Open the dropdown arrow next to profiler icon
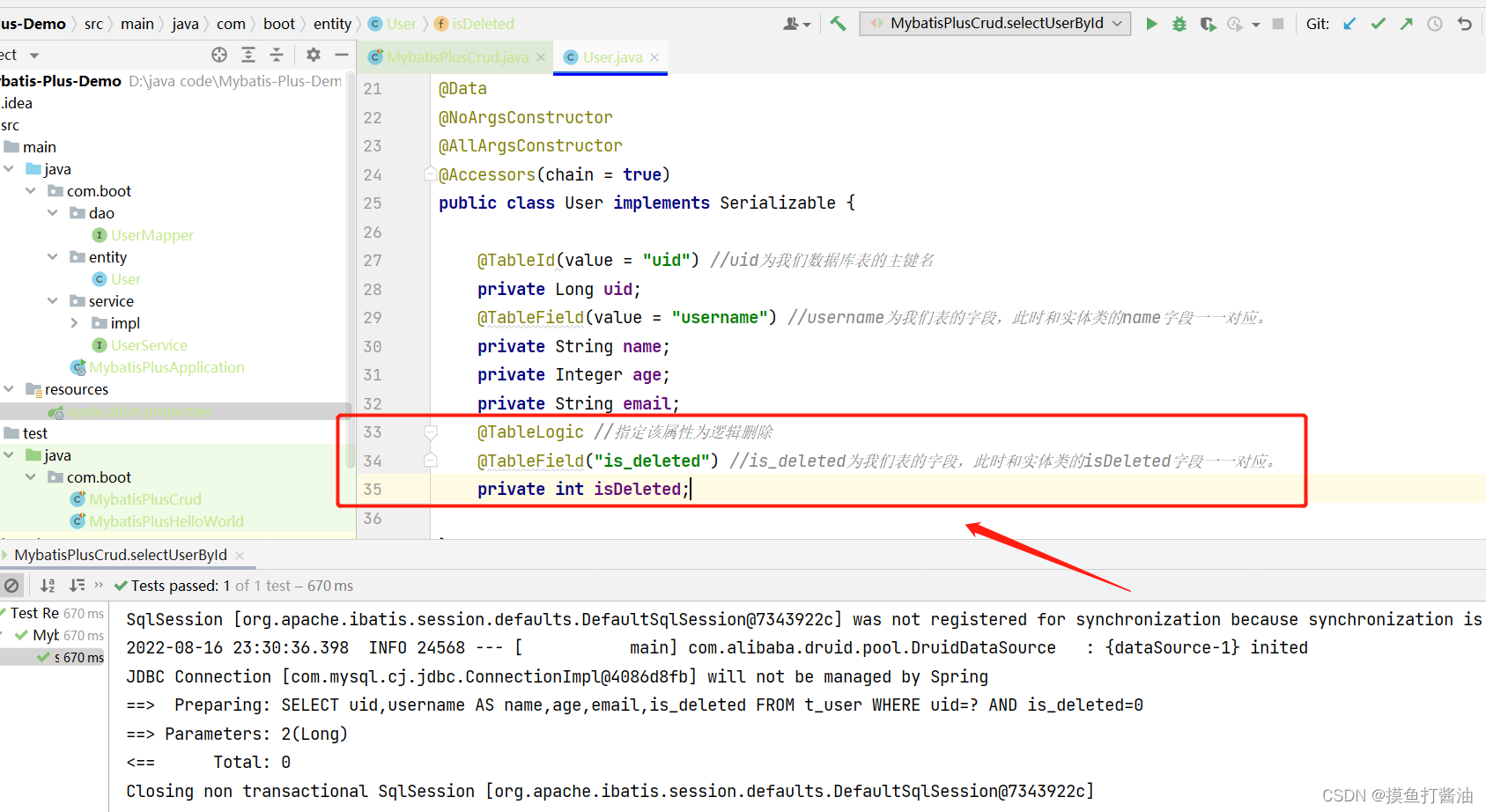This screenshot has height=812, width=1486. (x=1255, y=25)
